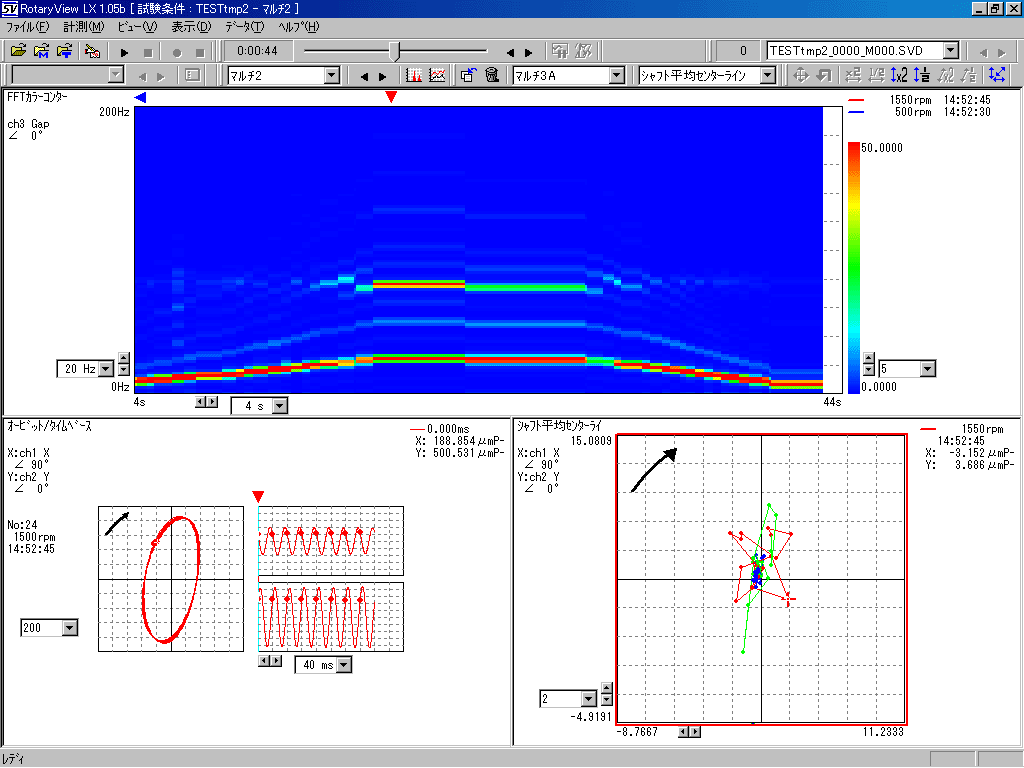The image size is (1024, 768).
Task: Click the レディ status bar text
Action: click(x=13, y=759)
